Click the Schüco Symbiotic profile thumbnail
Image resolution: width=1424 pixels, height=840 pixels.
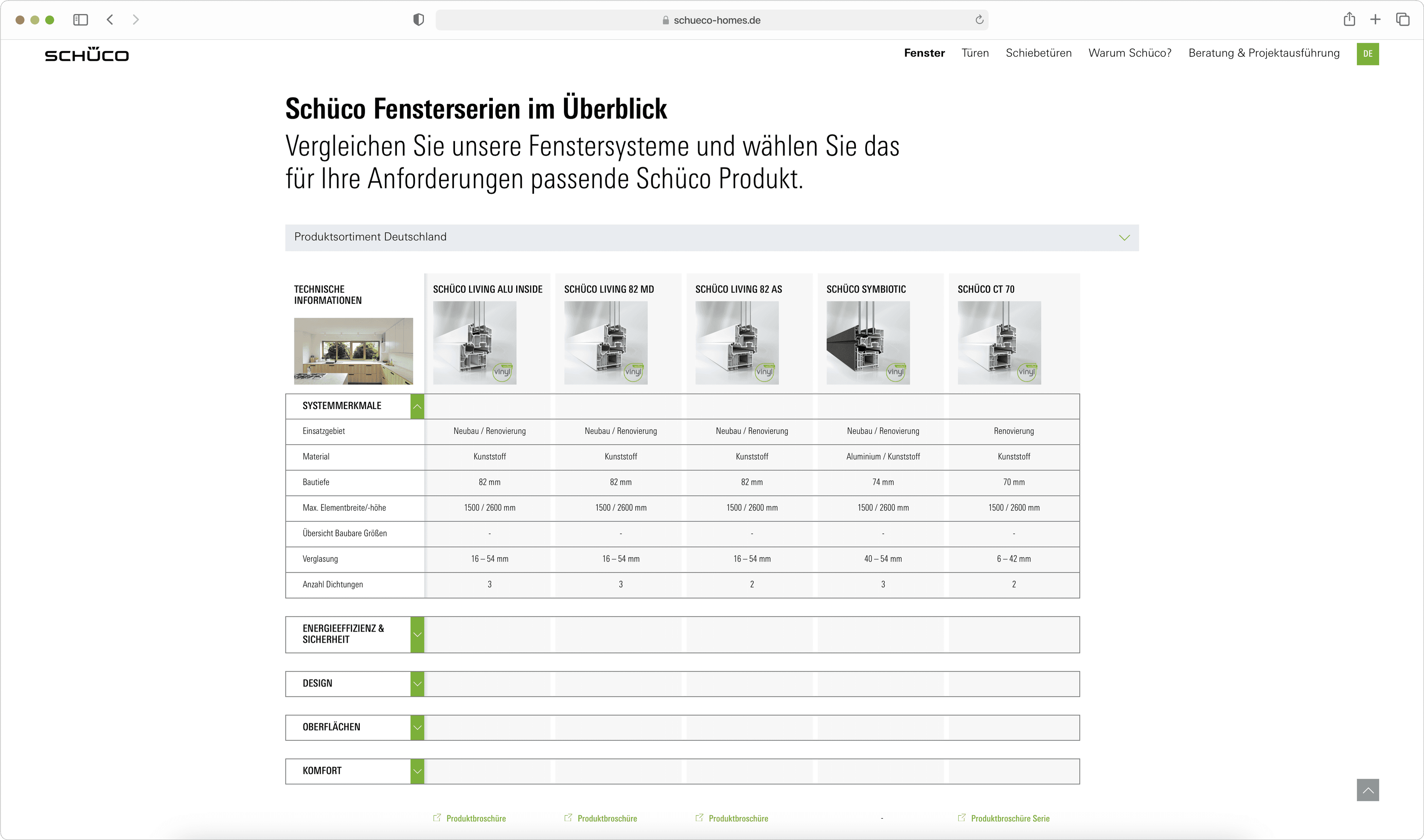click(x=868, y=342)
